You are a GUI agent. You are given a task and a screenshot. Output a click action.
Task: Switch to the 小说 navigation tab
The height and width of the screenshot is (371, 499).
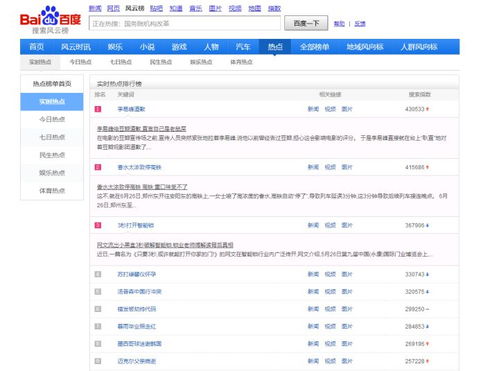click(147, 47)
